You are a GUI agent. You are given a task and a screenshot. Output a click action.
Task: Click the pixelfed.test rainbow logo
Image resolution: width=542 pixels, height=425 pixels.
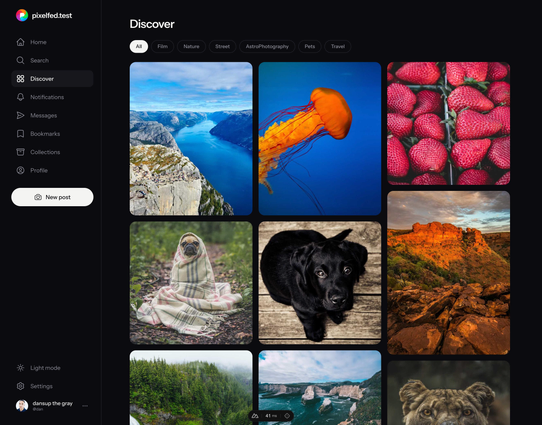coord(22,15)
